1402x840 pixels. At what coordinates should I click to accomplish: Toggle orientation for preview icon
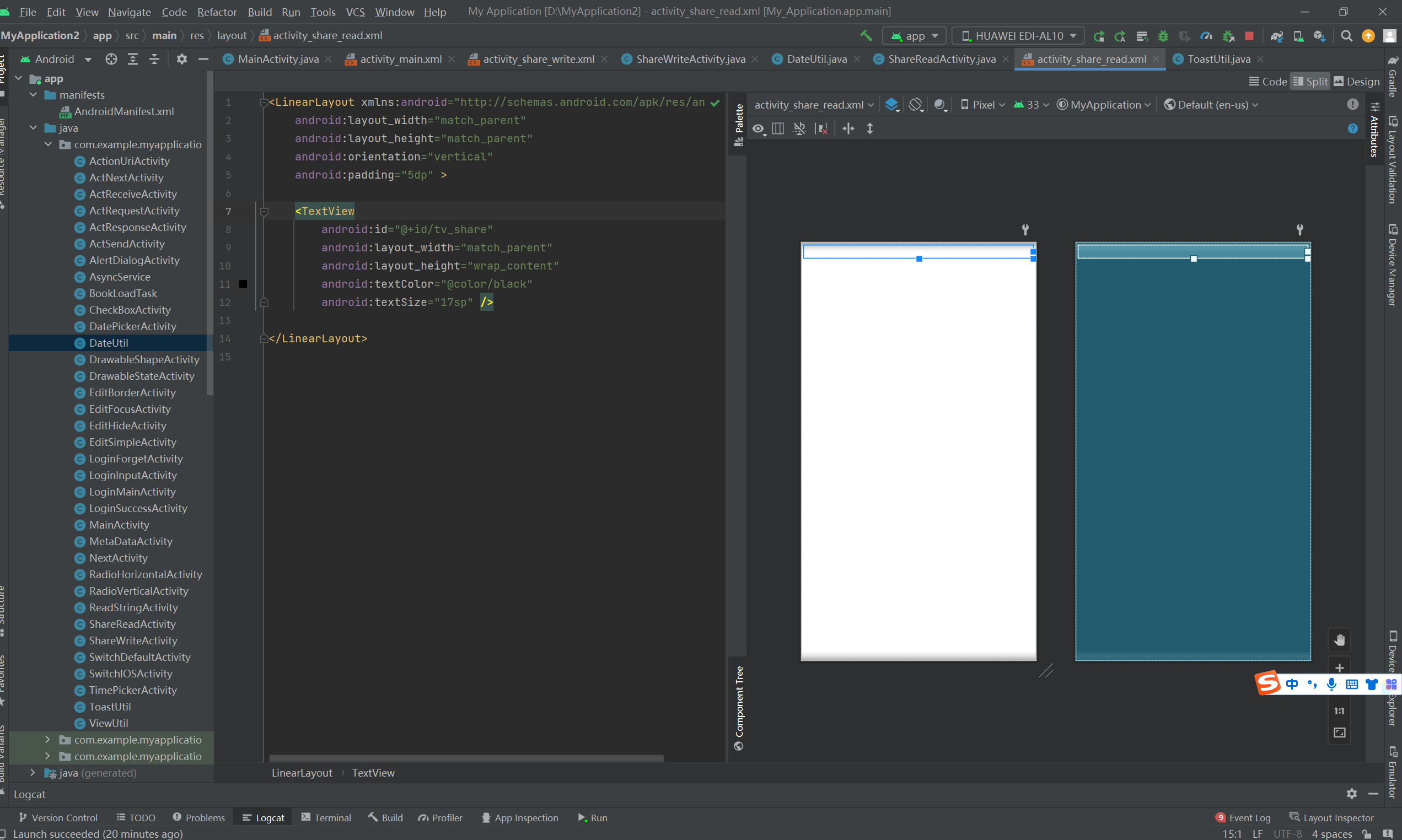pos(915,105)
